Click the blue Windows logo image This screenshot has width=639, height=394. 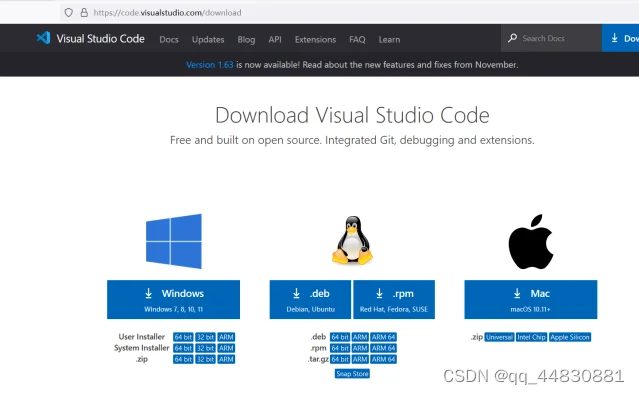click(174, 241)
